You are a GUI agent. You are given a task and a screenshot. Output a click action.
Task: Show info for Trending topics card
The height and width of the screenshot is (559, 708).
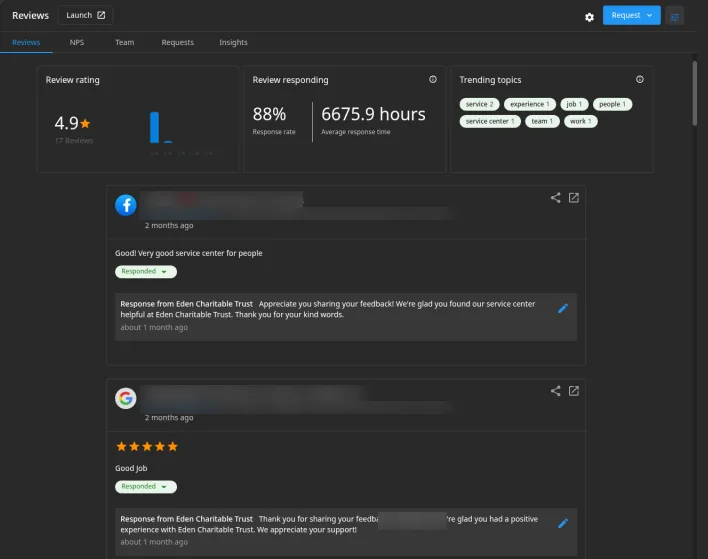[x=639, y=79]
